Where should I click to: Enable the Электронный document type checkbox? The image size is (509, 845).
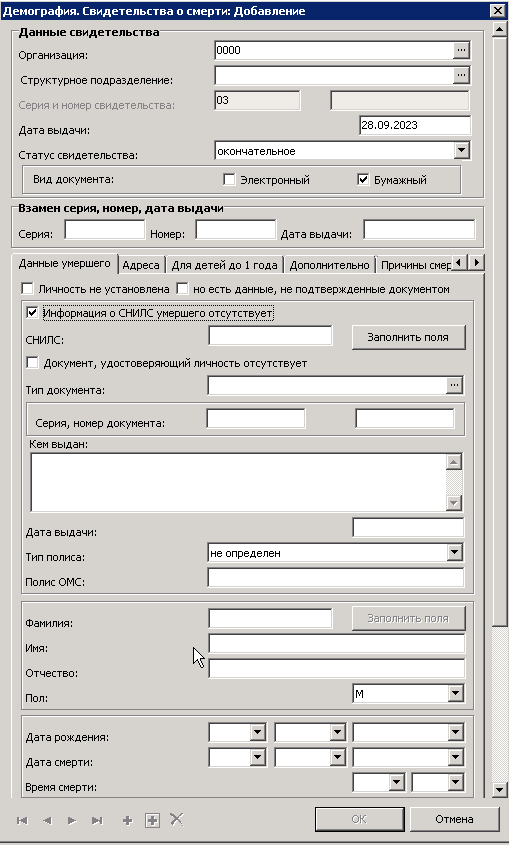point(229,180)
